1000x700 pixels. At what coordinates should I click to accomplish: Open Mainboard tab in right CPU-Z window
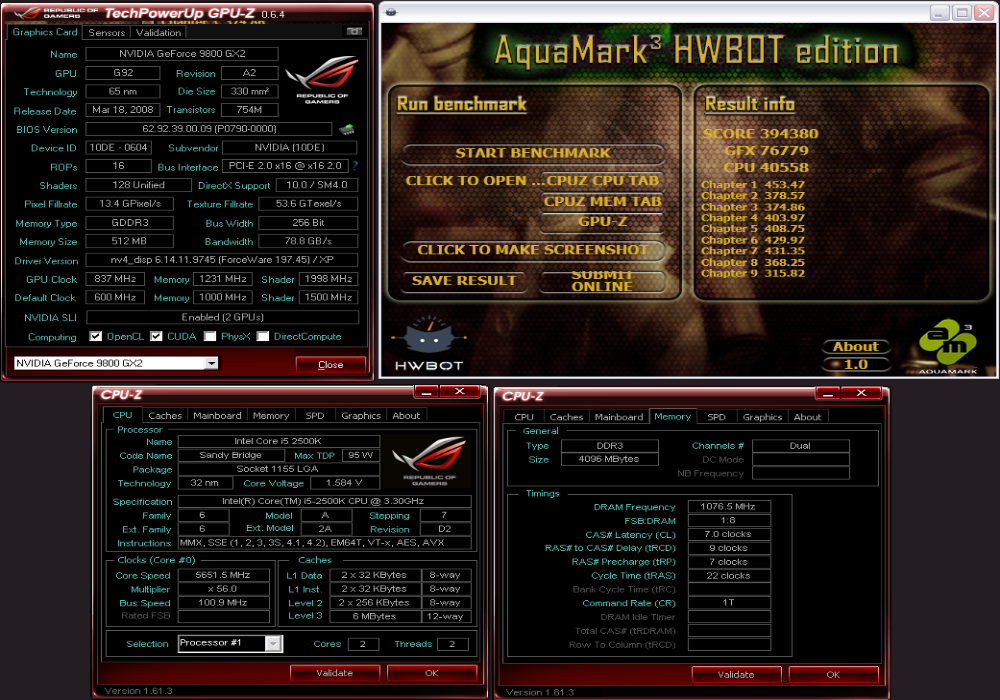[619, 417]
